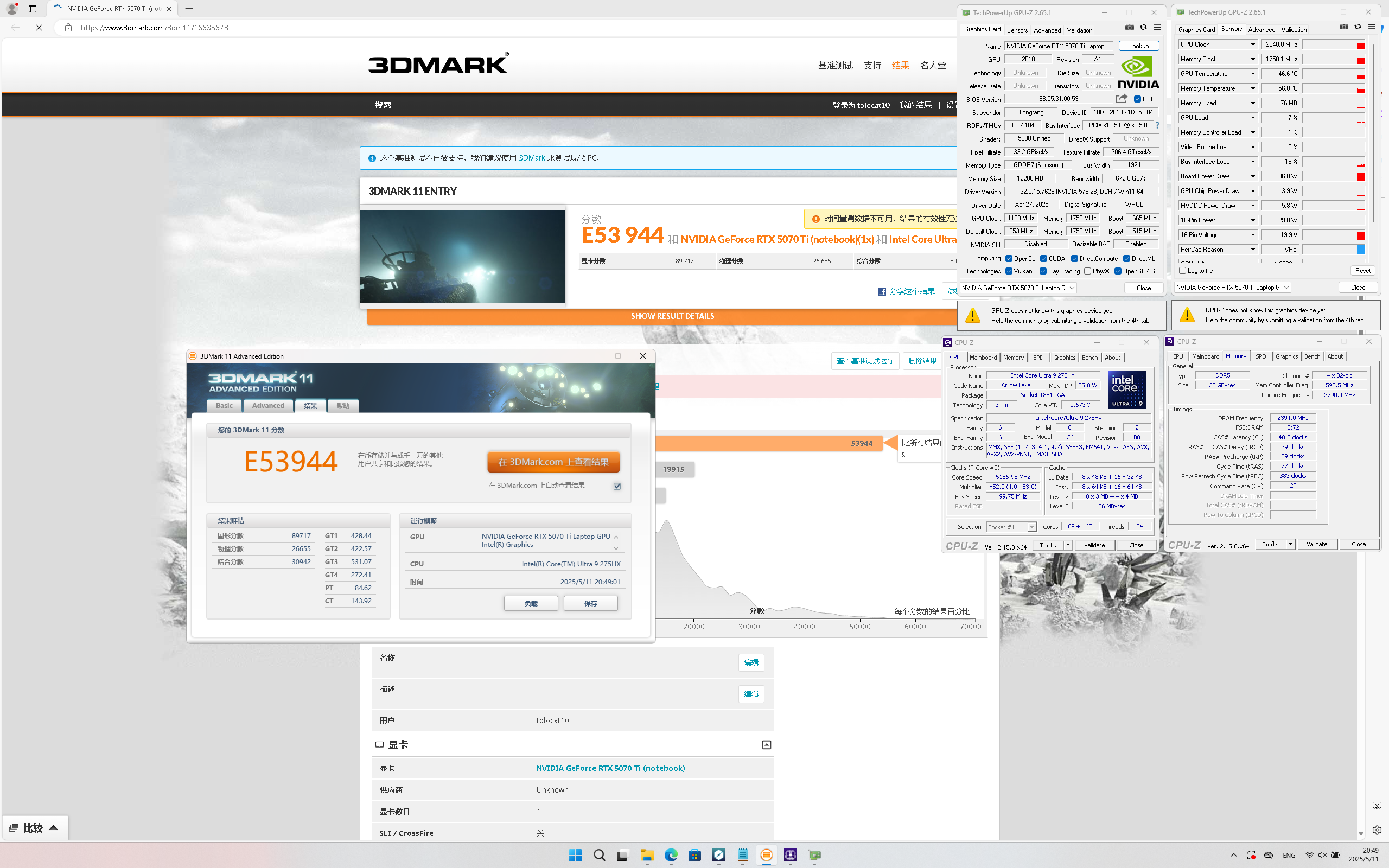Show hidden system tray icons
This screenshot has width=1389, height=868.
tap(1233, 856)
